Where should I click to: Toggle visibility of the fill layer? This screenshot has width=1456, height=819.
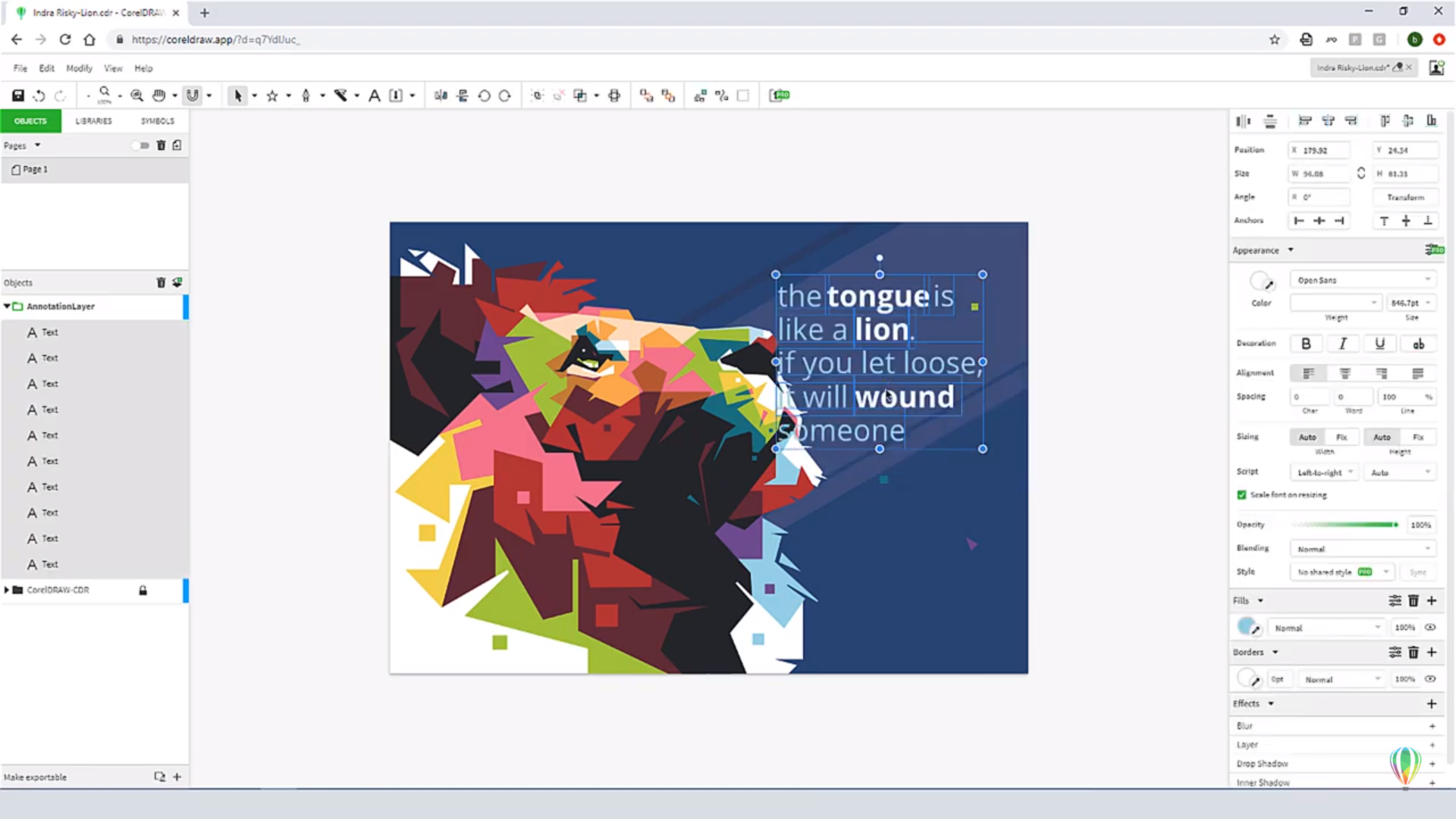(x=1430, y=627)
